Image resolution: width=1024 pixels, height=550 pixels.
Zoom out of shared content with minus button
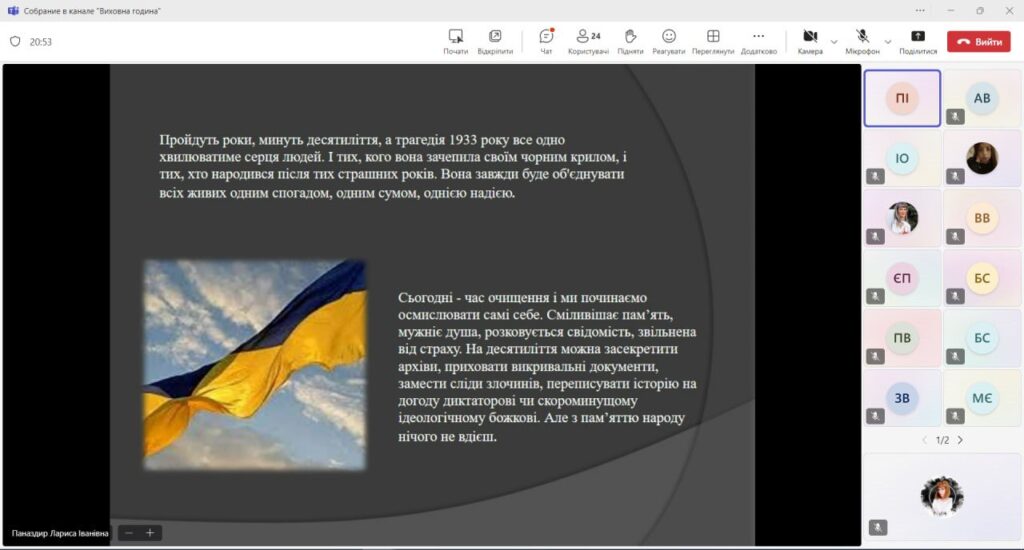(x=129, y=533)
